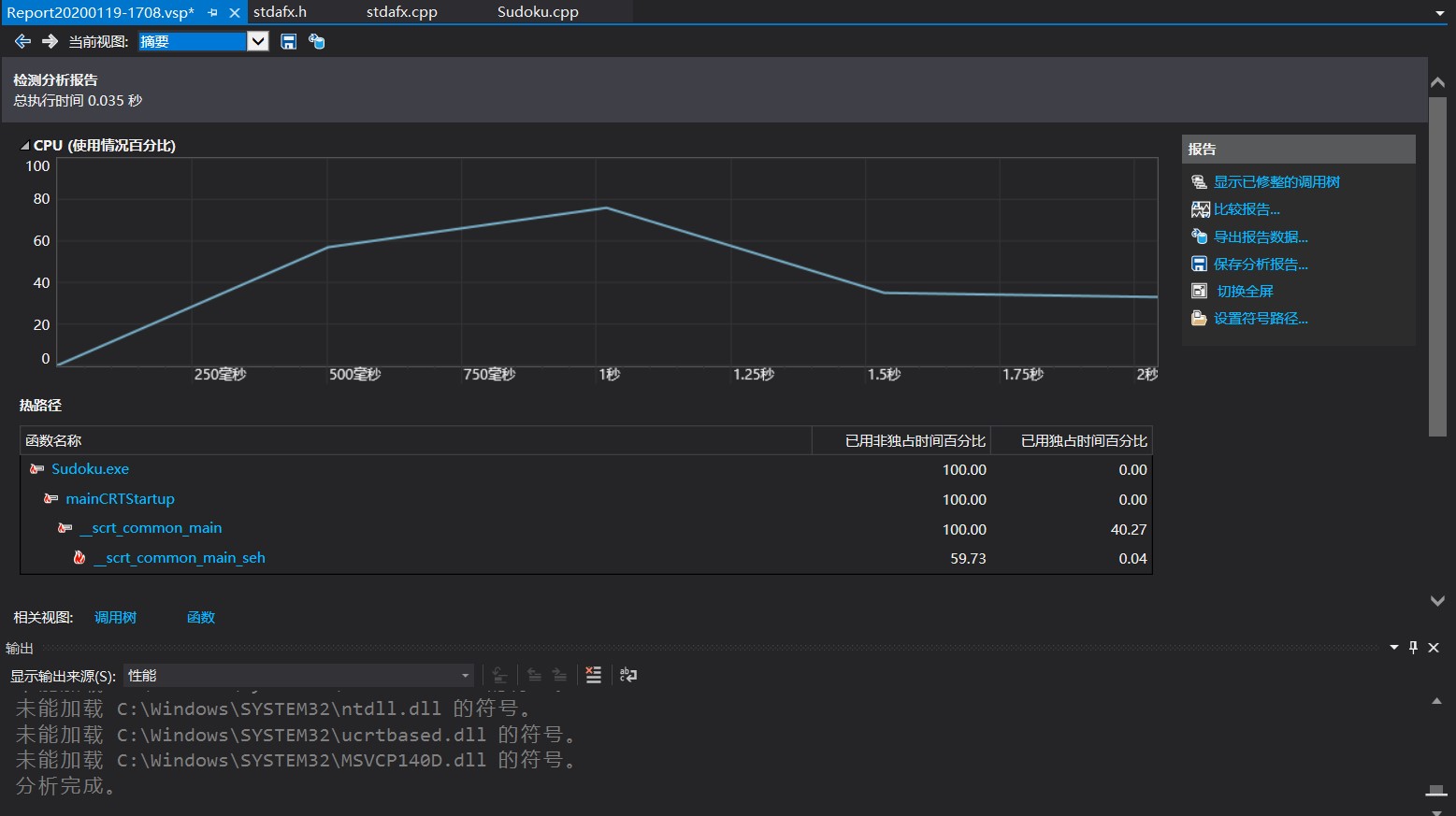Click the hot path flame icon beside __scrt_common_main_seh
The height and width of the screenshot is (816, 1456).
(79, 558)
